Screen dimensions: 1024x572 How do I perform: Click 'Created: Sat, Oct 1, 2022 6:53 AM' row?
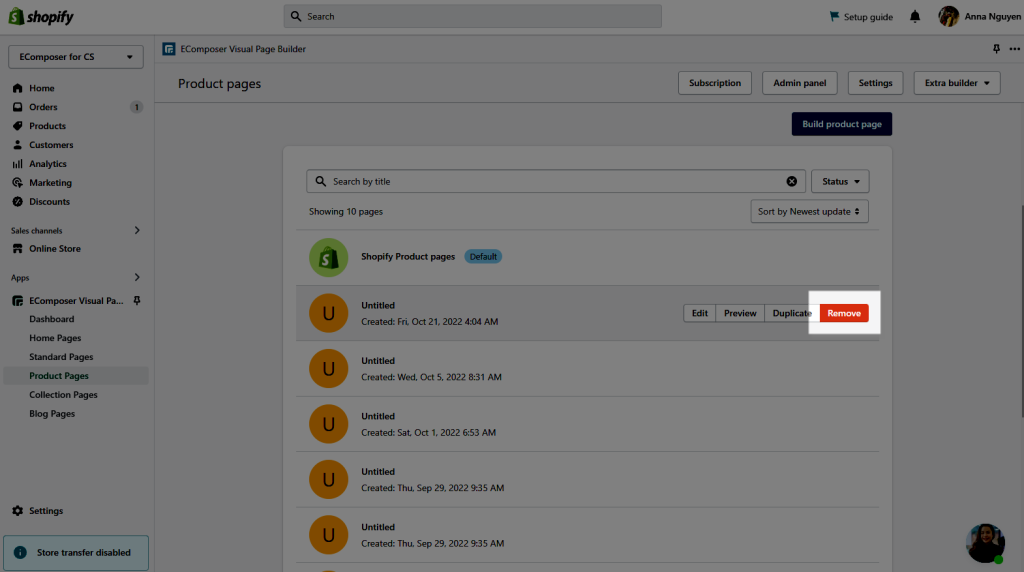(x=588, y=424)
